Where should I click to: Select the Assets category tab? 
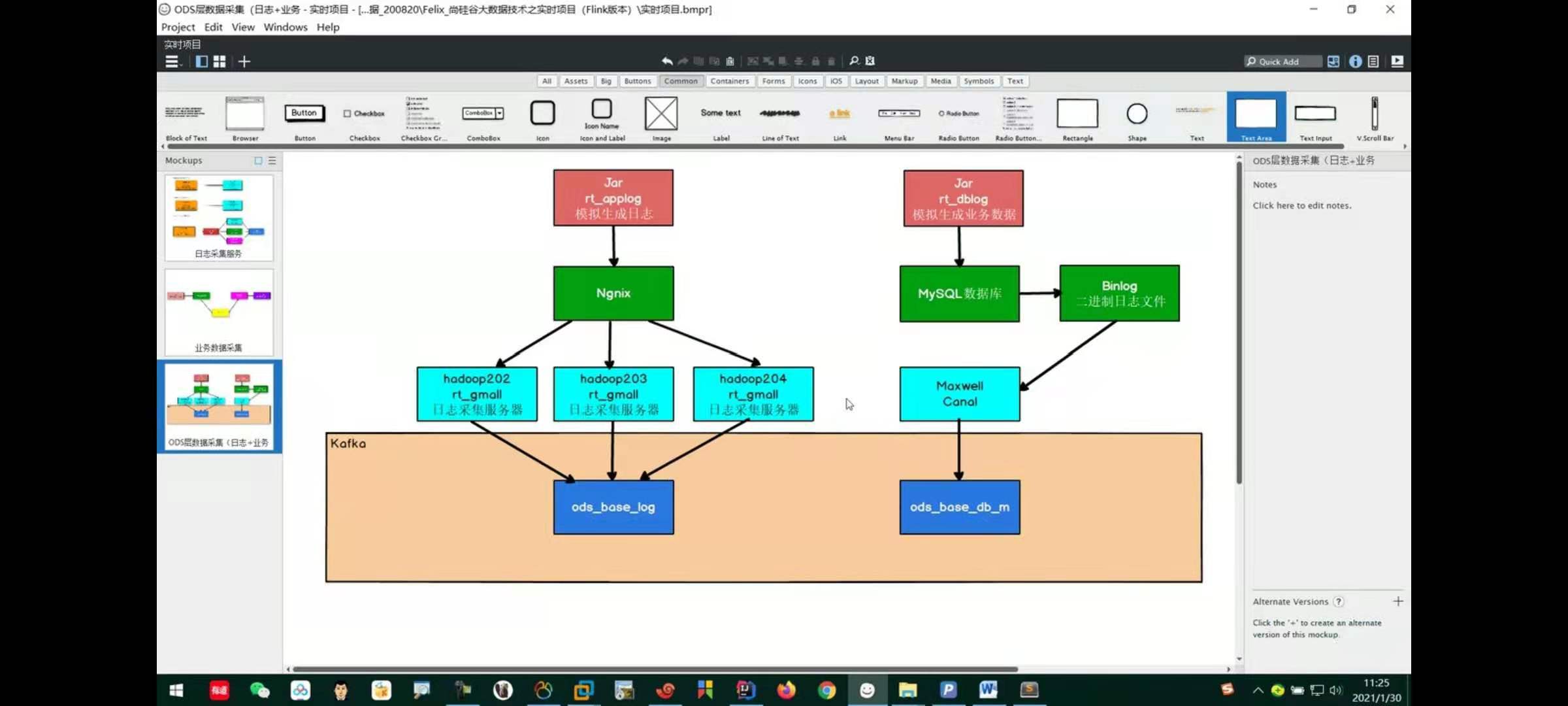coord(576,81)
